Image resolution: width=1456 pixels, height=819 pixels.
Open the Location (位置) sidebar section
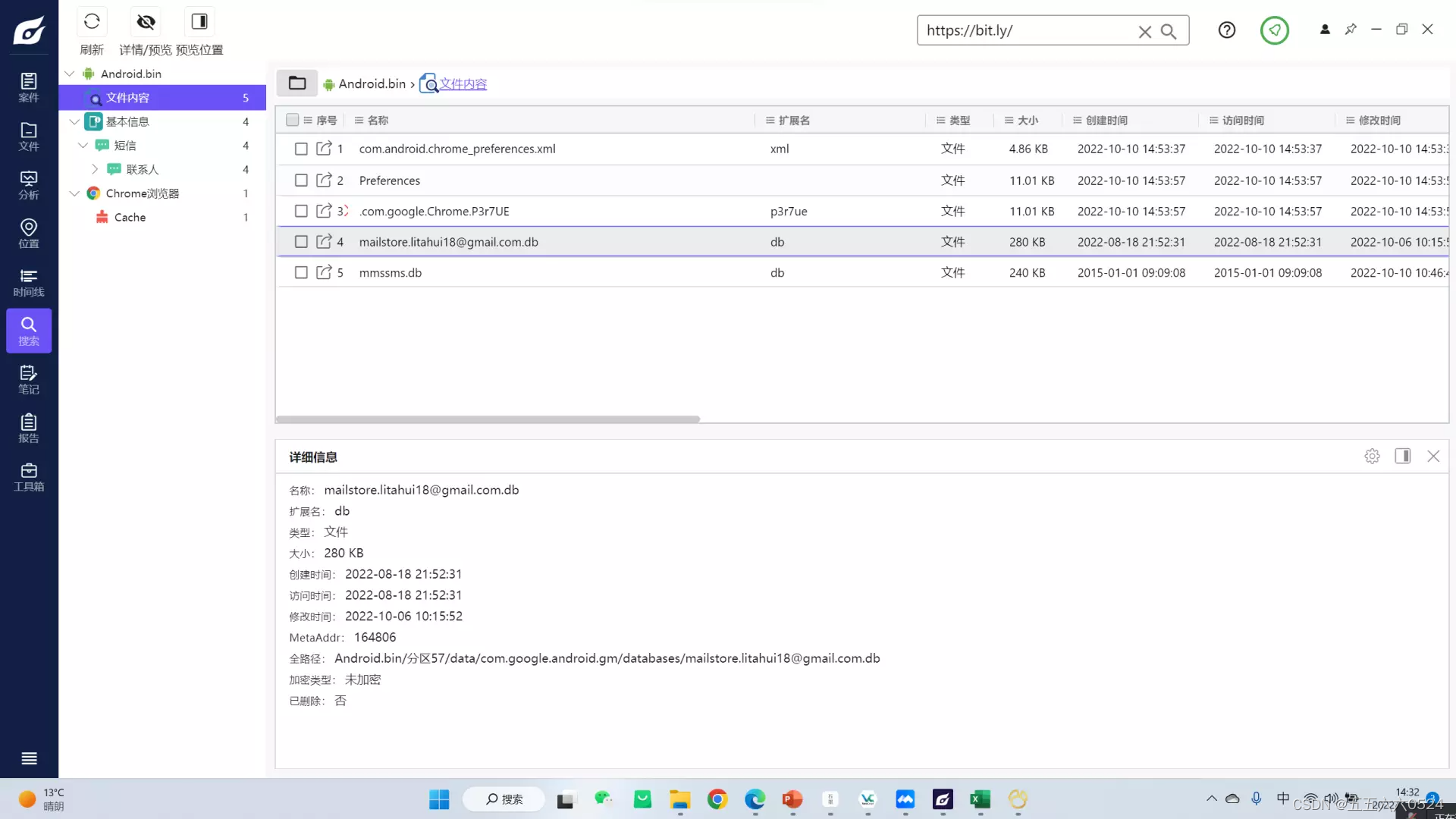click(x=29, y=234)
